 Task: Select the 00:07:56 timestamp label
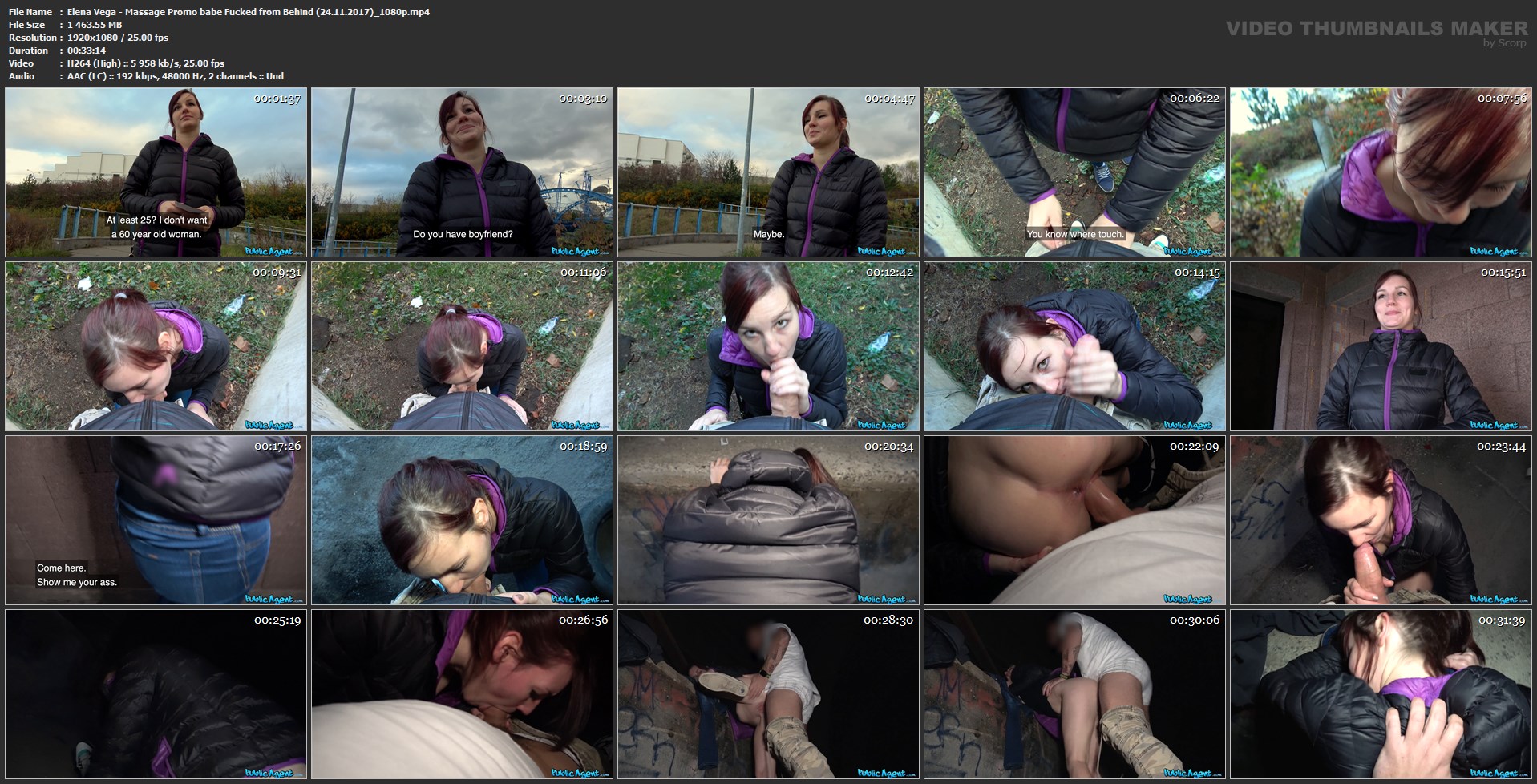(1502, 99)
